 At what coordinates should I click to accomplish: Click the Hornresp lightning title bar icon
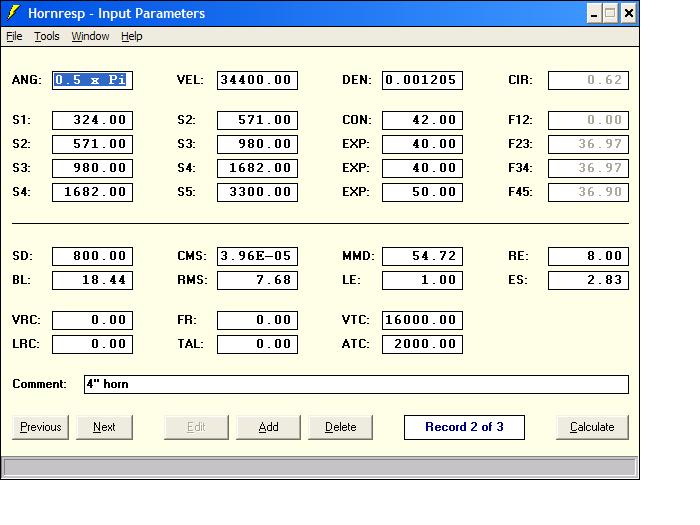[13, 13]
